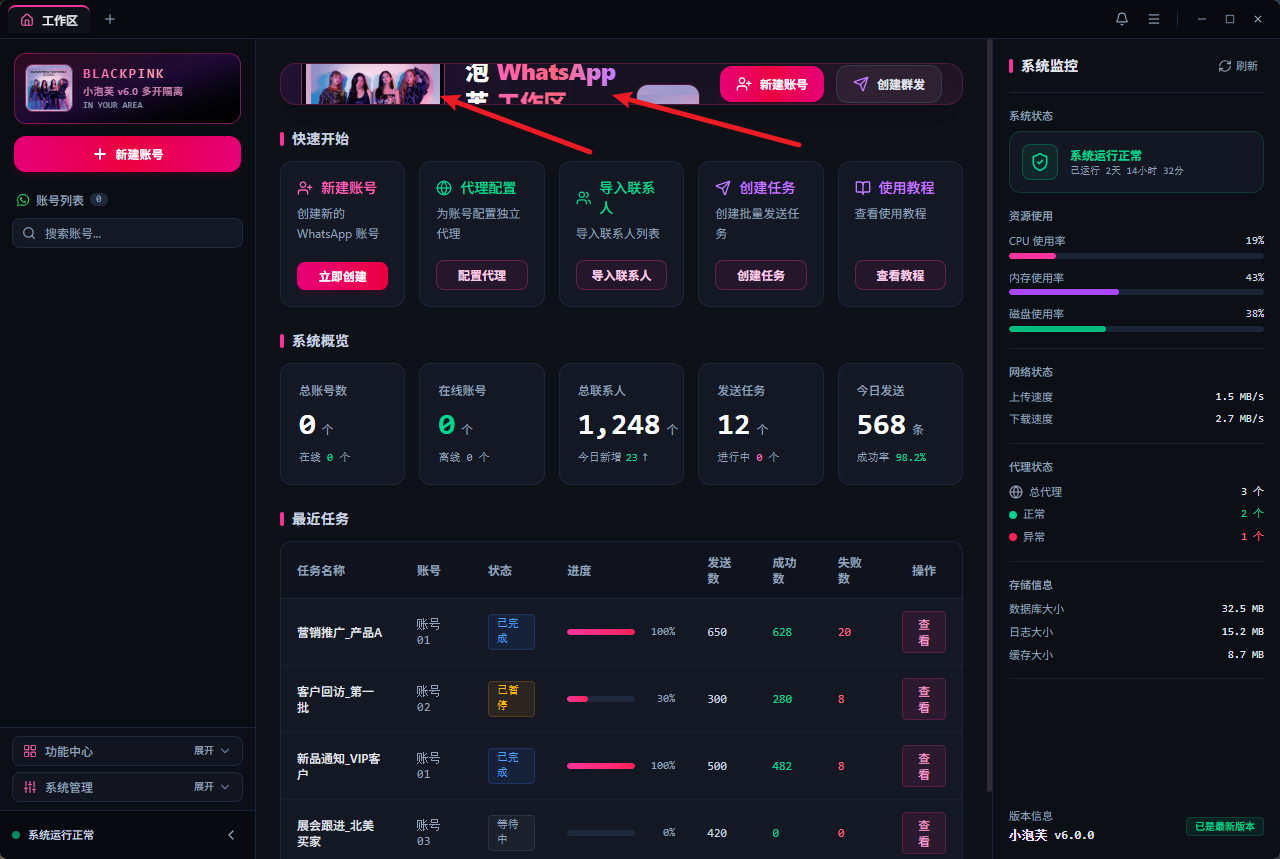The width and height of the screenshot is (1280, 859).
Task: Click the banner 新建账号 button
Action: (772, 84)
